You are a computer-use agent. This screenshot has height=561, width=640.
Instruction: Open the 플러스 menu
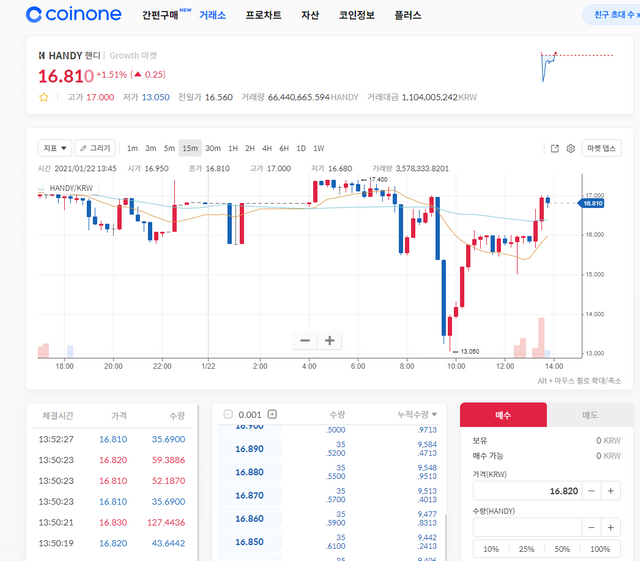coord(407,15)
